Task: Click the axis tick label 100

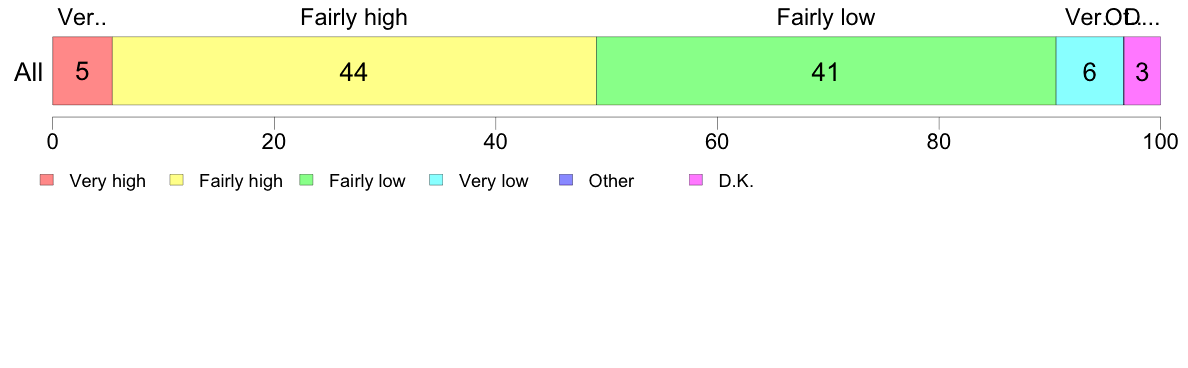Action: pyautogui.click(x=1160, y=141)
